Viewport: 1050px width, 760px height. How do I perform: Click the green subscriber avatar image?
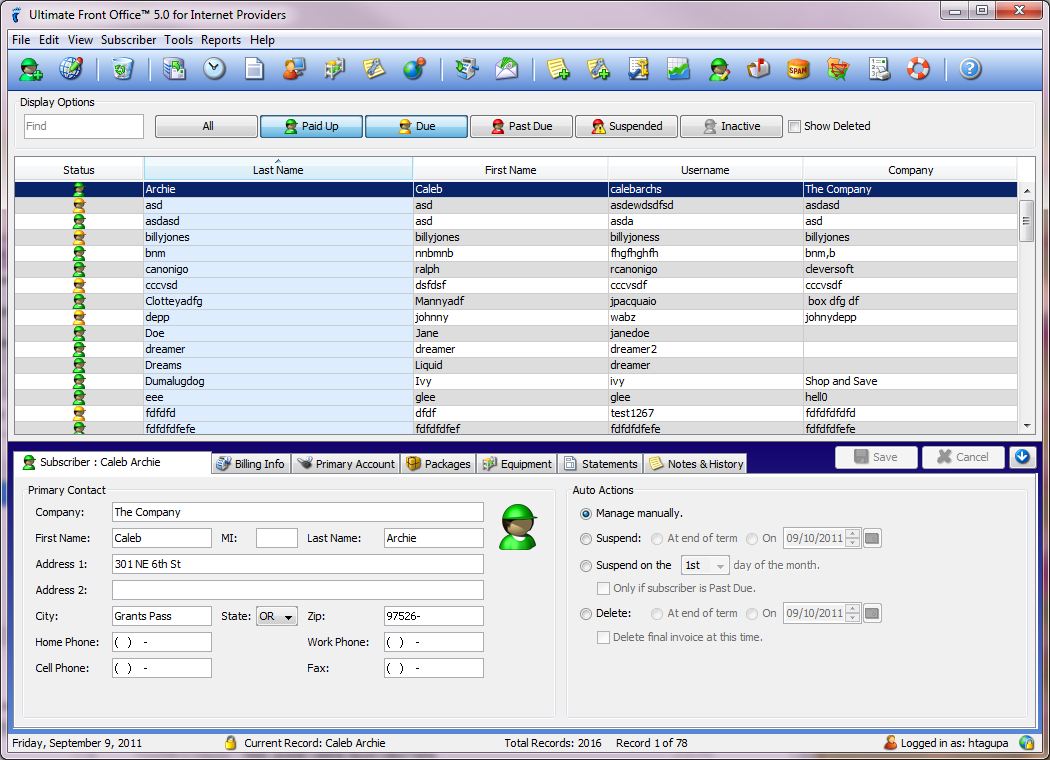(x=518, y=527)
